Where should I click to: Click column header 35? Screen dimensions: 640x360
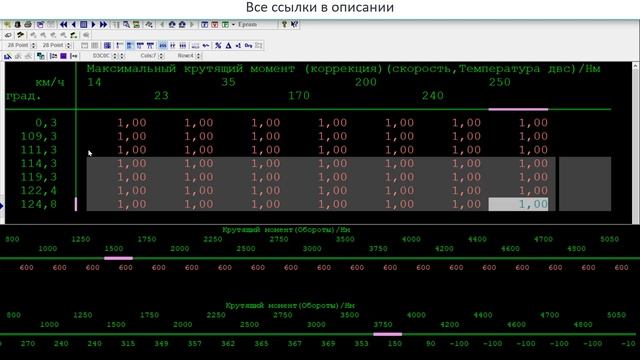[229, 82]
